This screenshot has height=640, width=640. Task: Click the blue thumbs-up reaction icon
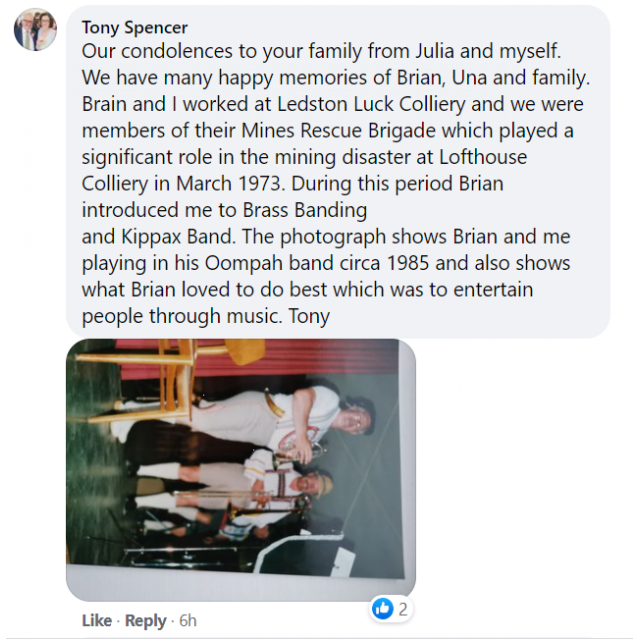(x=383, y=609)
